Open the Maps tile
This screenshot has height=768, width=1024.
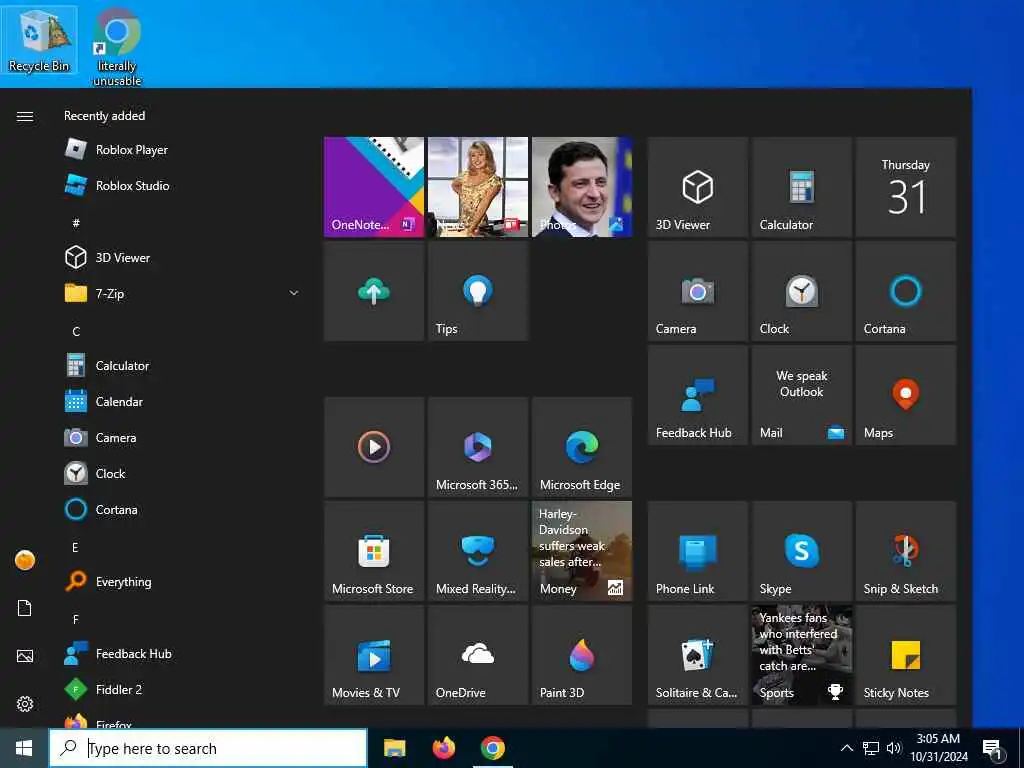tap(906, 395)
